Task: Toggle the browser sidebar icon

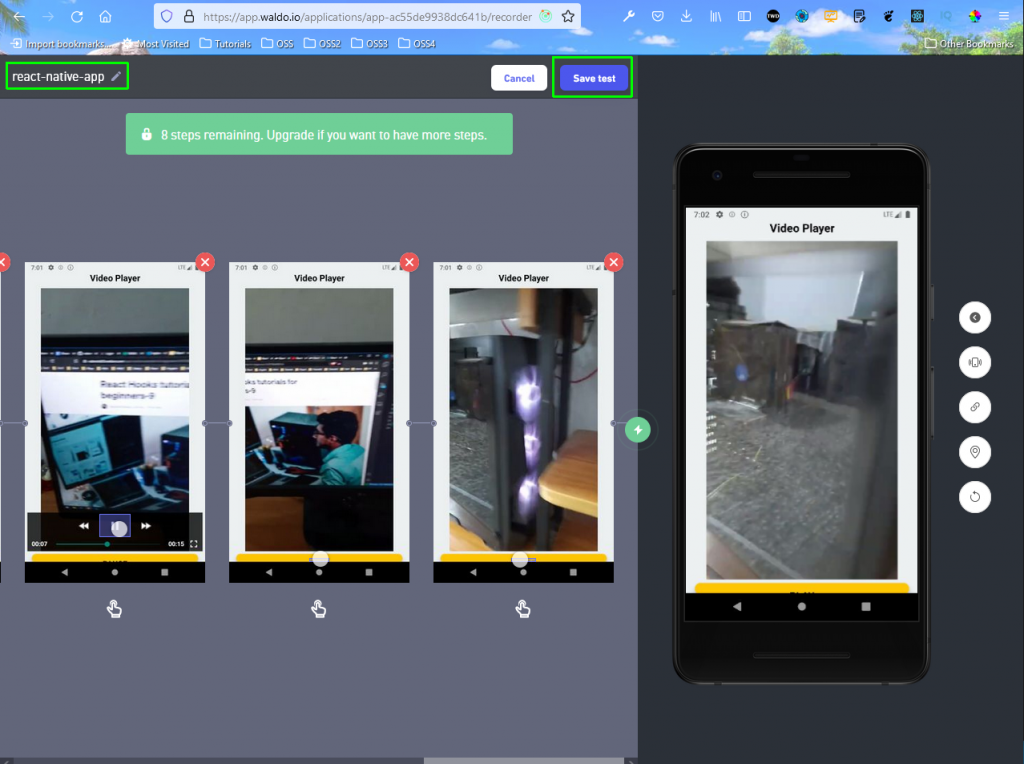Action: 744,16
